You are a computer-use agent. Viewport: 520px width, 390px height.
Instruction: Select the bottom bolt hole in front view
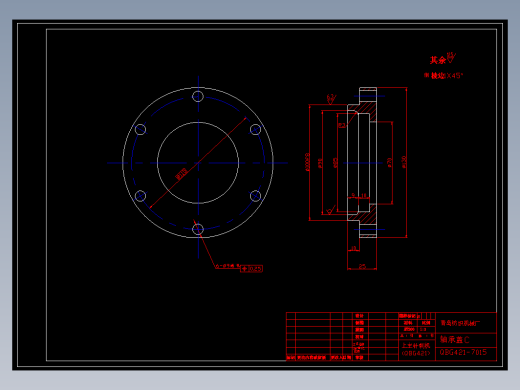[198, 229]
